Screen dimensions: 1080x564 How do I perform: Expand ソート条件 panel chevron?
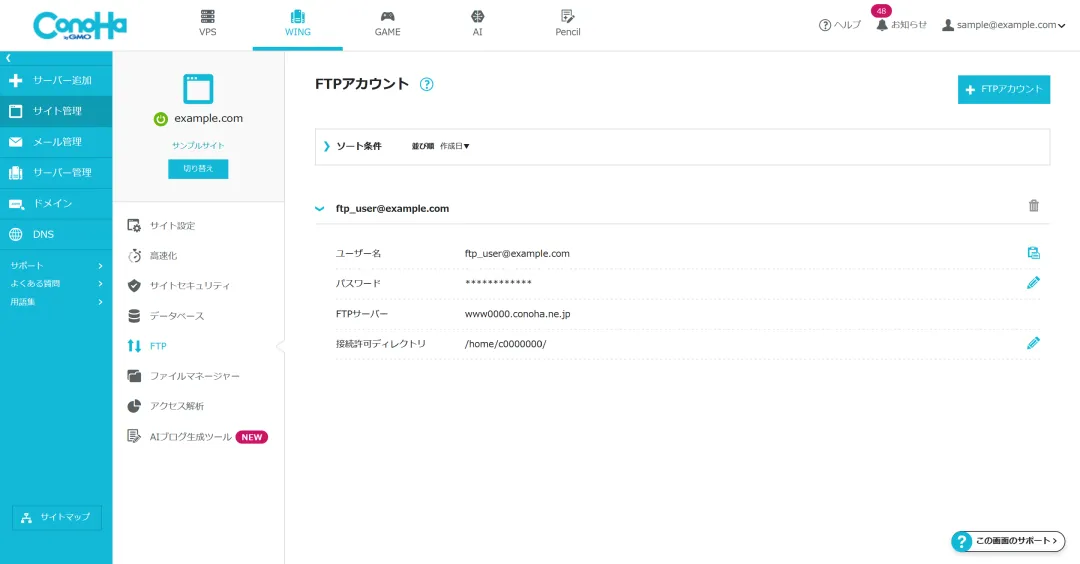tap(326, 146)
